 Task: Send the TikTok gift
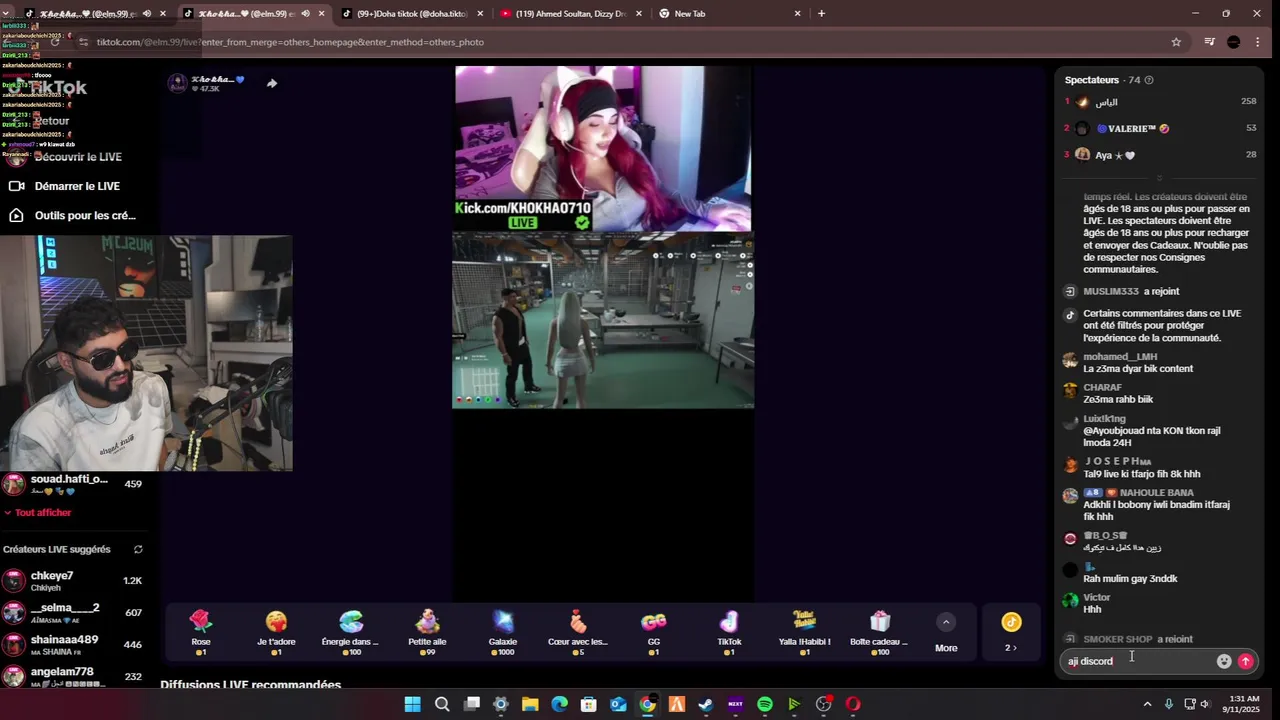pyautogui.click(x=729, y=633)
